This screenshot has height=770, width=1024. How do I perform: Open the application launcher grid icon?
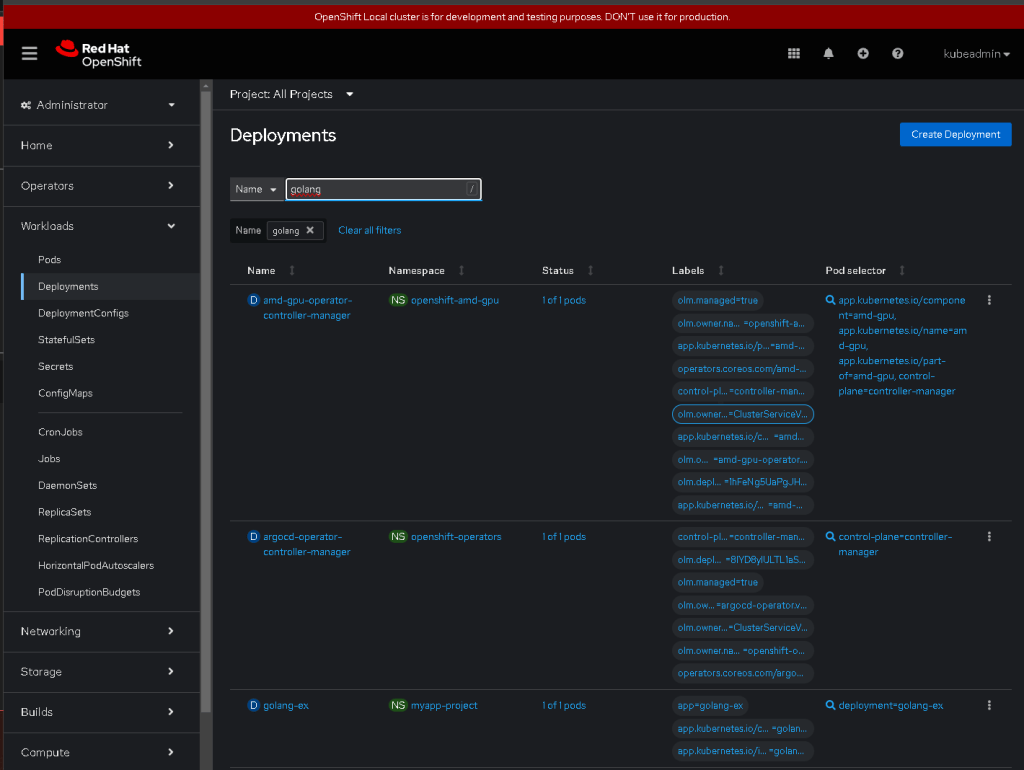coord(793,54)
